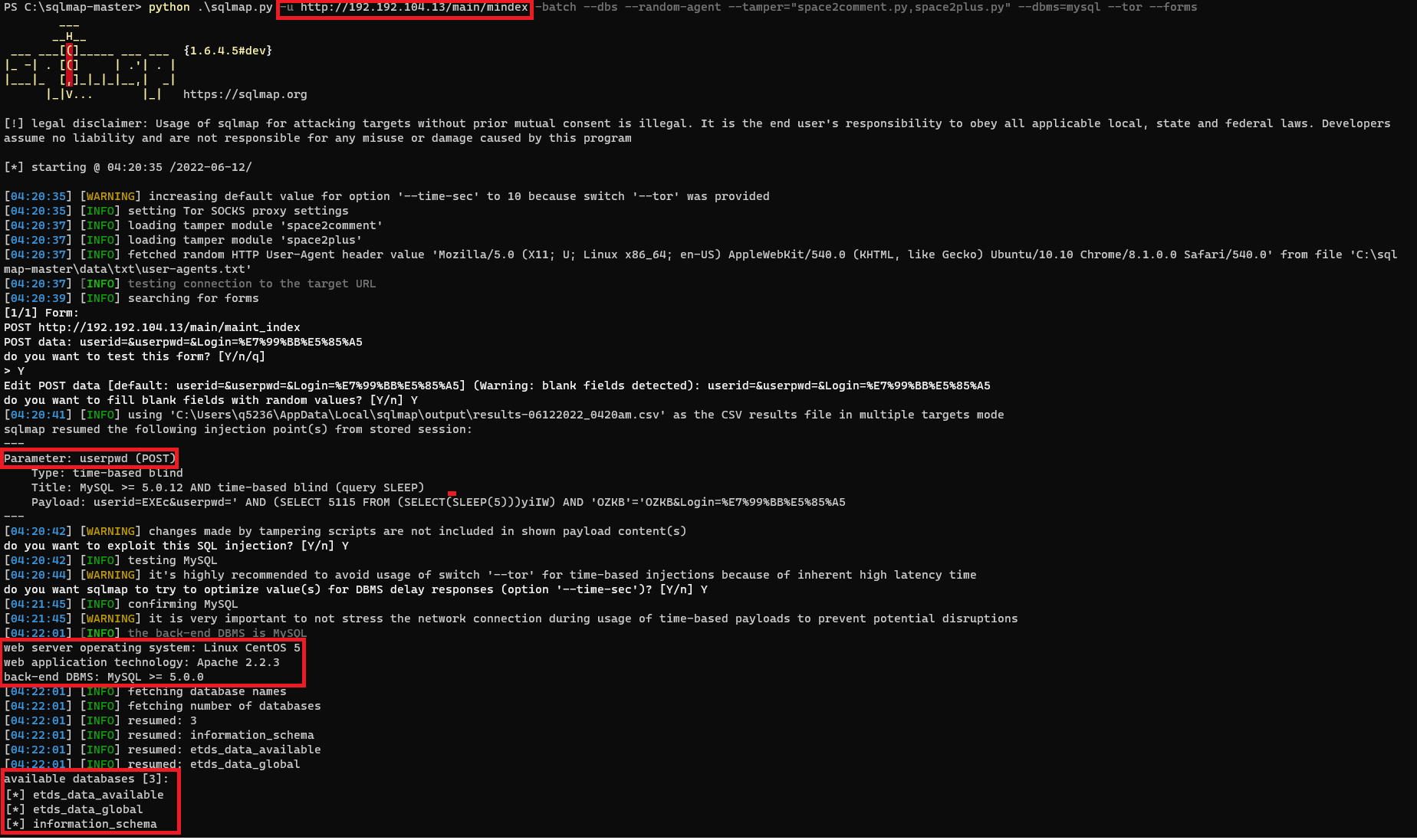This screenshot has height=840, width=1417.
Task: Click 'do you want to test this form?' prompt
Action: [134, 356]
